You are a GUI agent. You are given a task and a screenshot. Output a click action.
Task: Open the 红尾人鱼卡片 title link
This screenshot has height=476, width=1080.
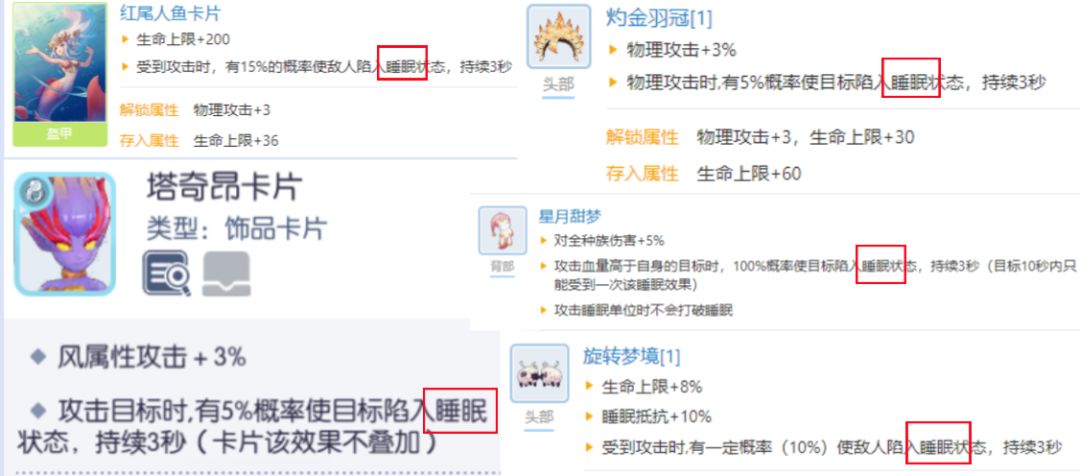point(170,13)
